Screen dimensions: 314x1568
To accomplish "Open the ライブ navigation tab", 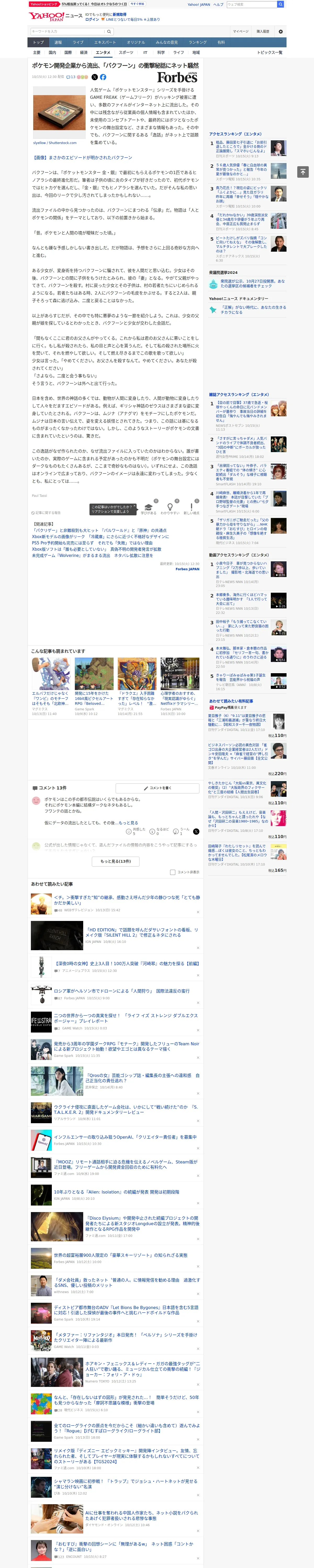I will [78, 43].
